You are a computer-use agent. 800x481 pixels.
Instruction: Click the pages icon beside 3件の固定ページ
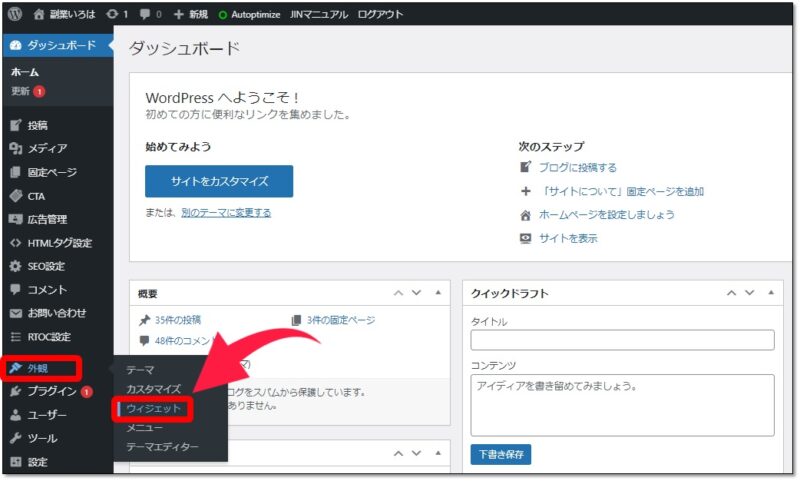(x=296, y=320)
